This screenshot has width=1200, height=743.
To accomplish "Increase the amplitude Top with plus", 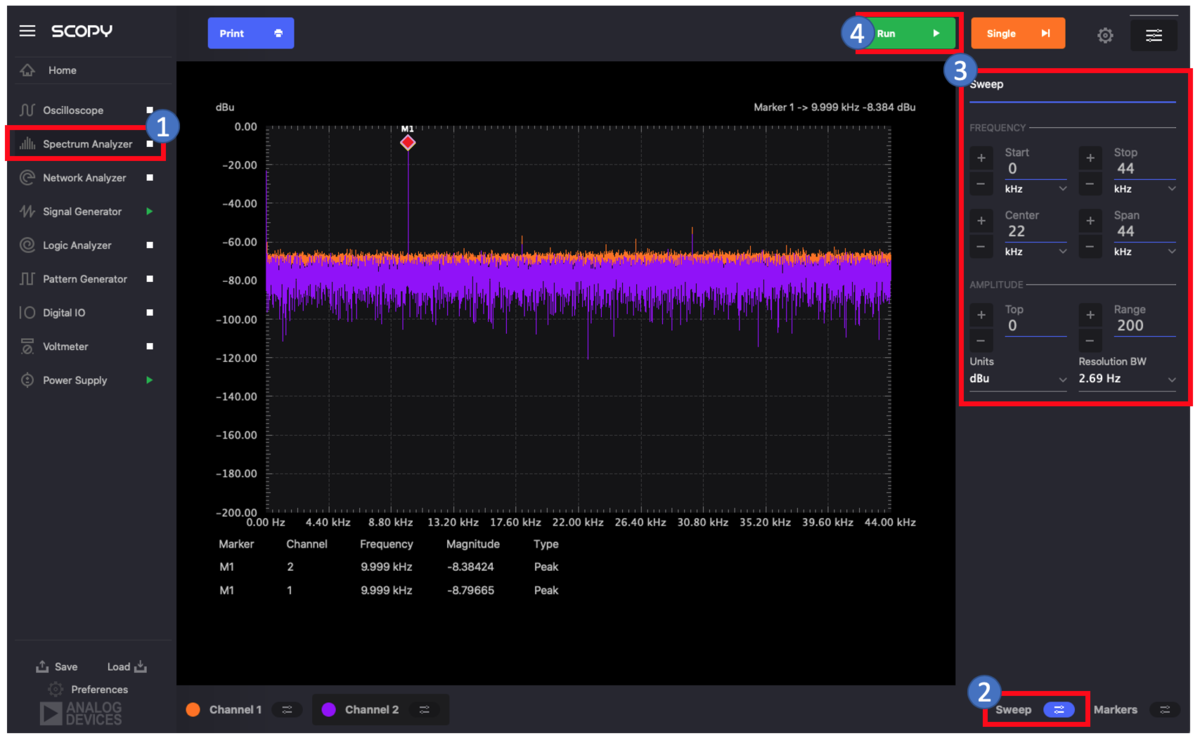I will coord(982,315).
